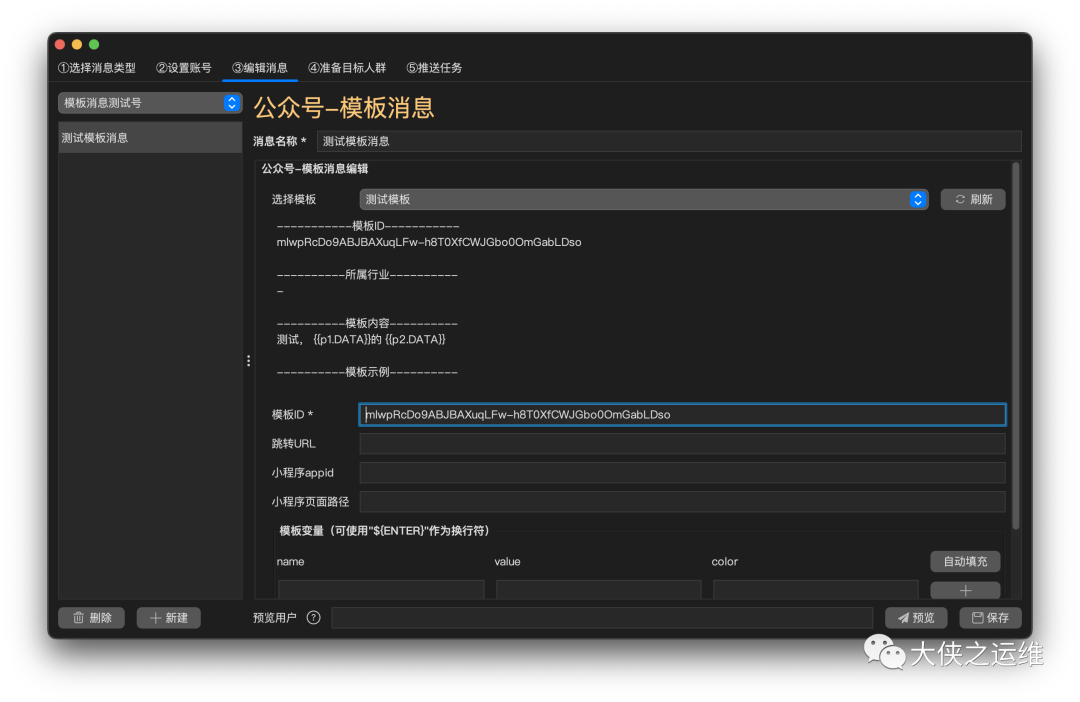1080x702 pixels.
Task: Click the variable name input field
Action: [381, 589]
